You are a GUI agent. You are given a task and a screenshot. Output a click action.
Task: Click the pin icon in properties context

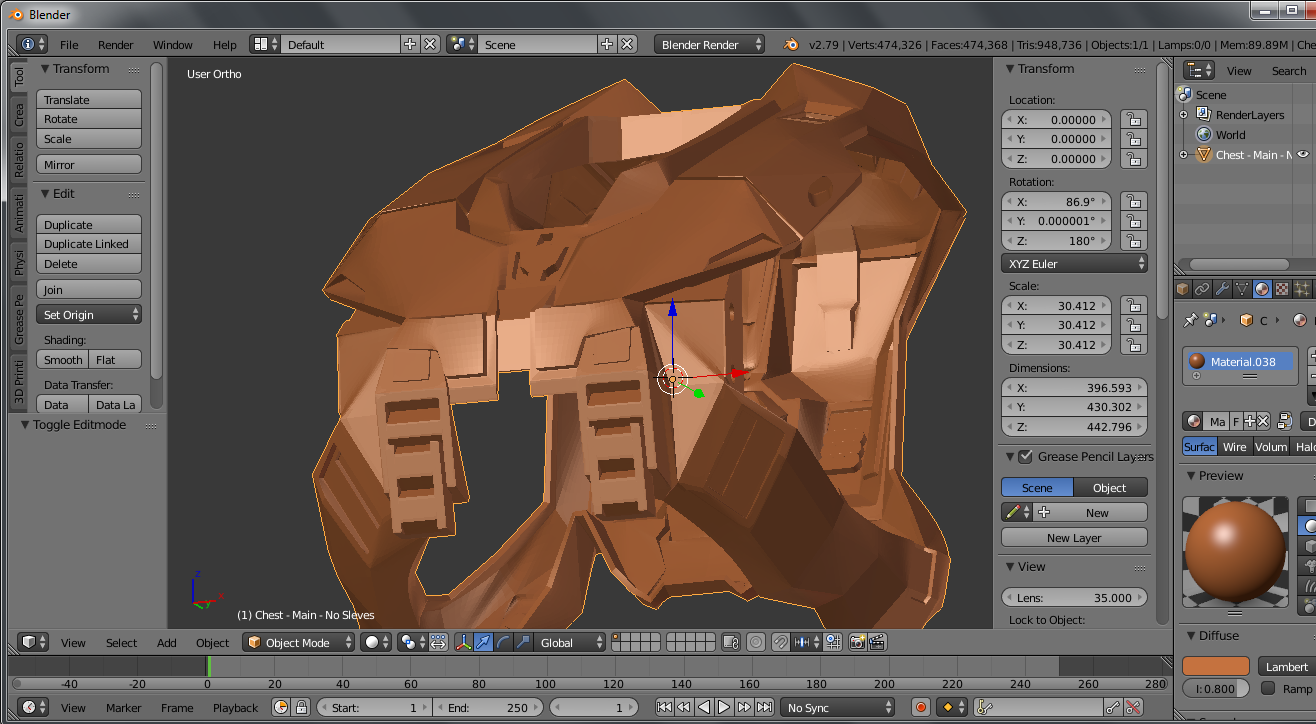[x=1189, y=320]
